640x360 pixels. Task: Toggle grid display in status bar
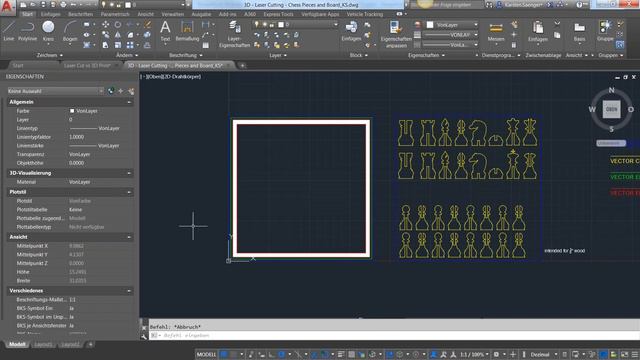click(x=224, y=354)
